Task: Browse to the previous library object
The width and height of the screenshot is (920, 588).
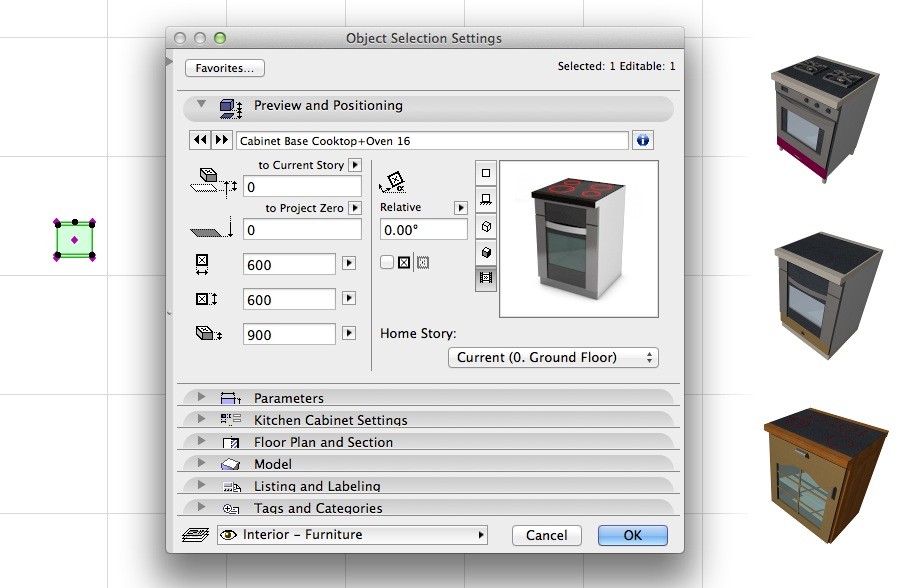Action: coord(200,139)
